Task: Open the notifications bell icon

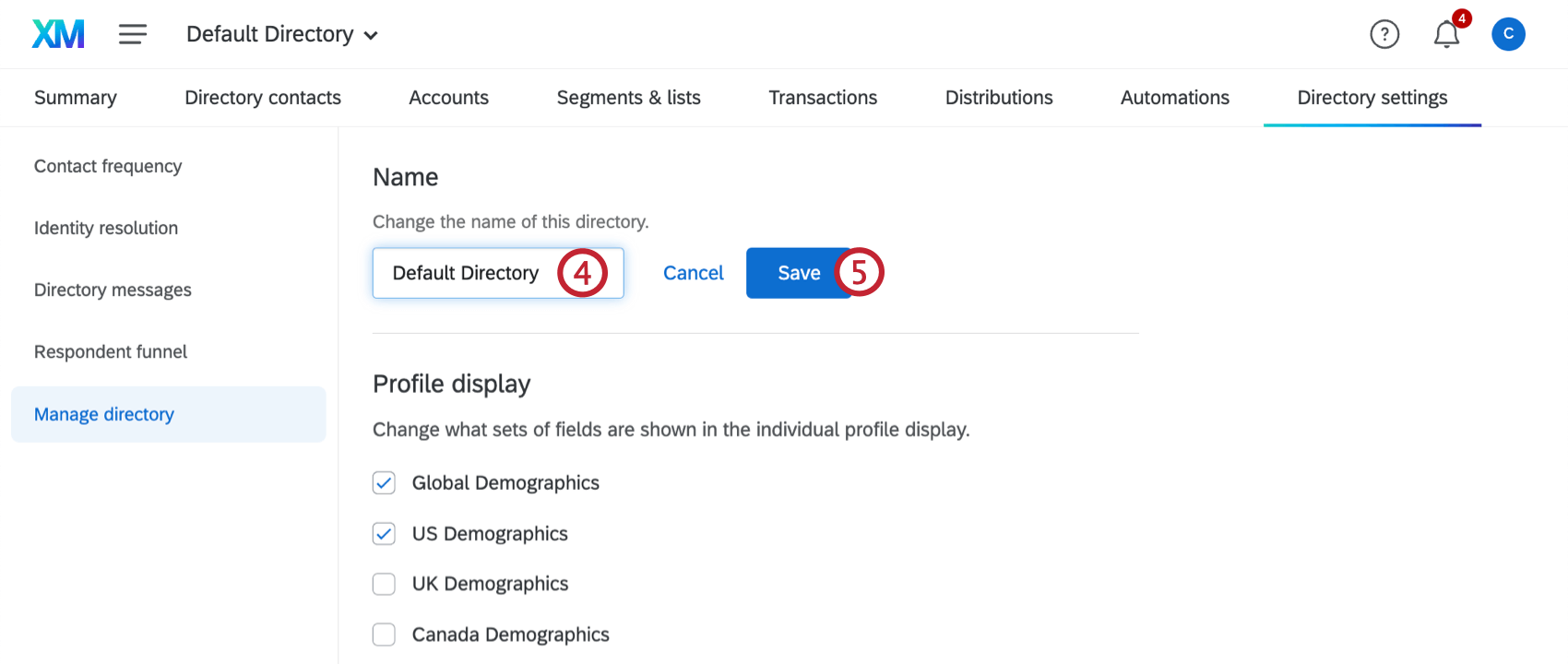Action: [1446, 35]
